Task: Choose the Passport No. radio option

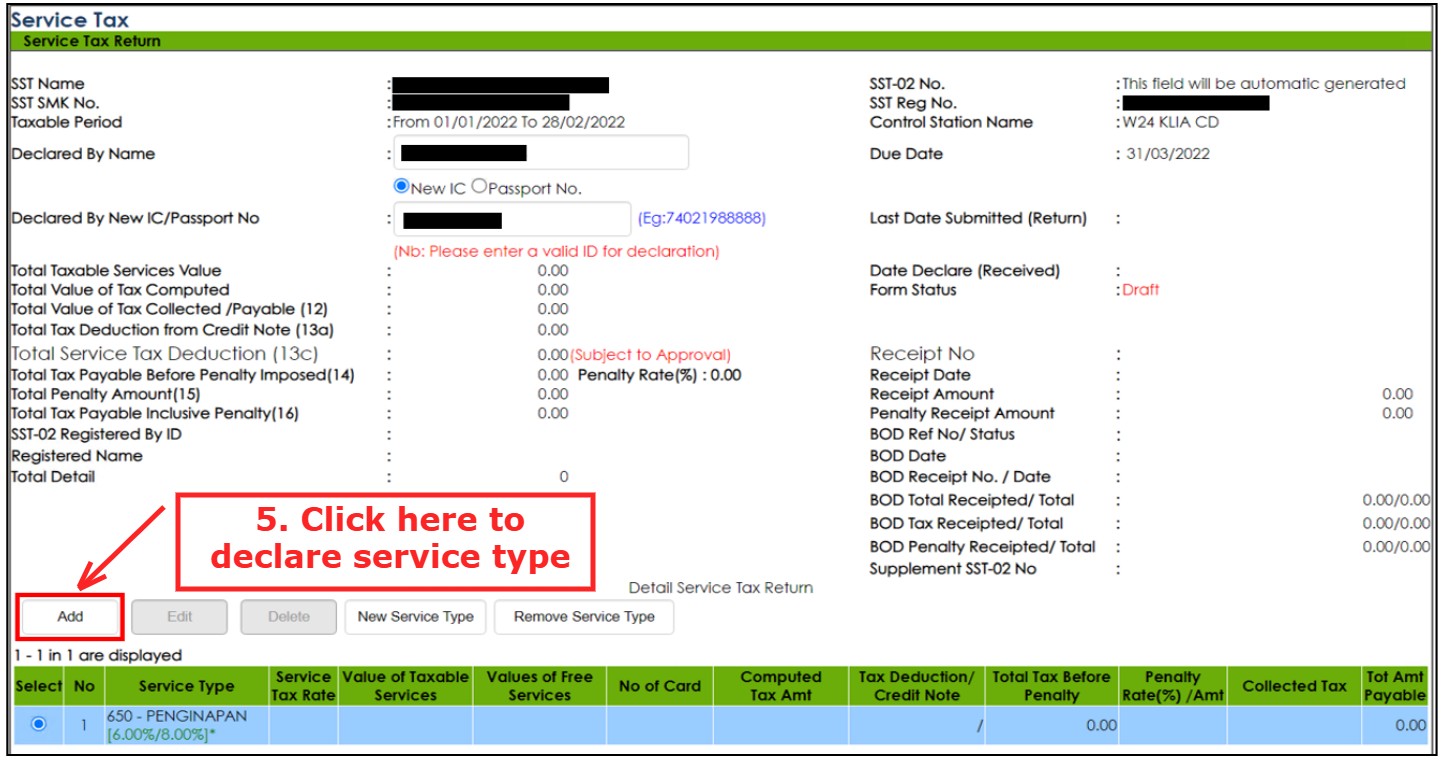Action: click(479, 186)
